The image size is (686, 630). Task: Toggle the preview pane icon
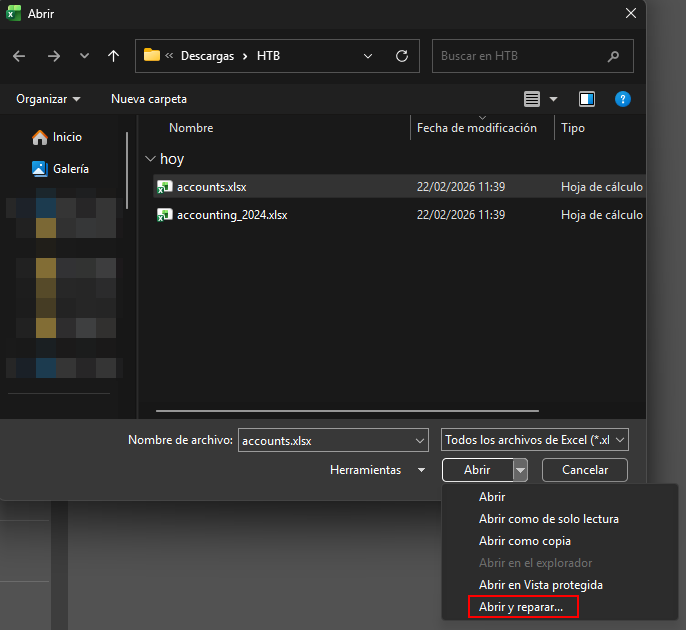587,99
